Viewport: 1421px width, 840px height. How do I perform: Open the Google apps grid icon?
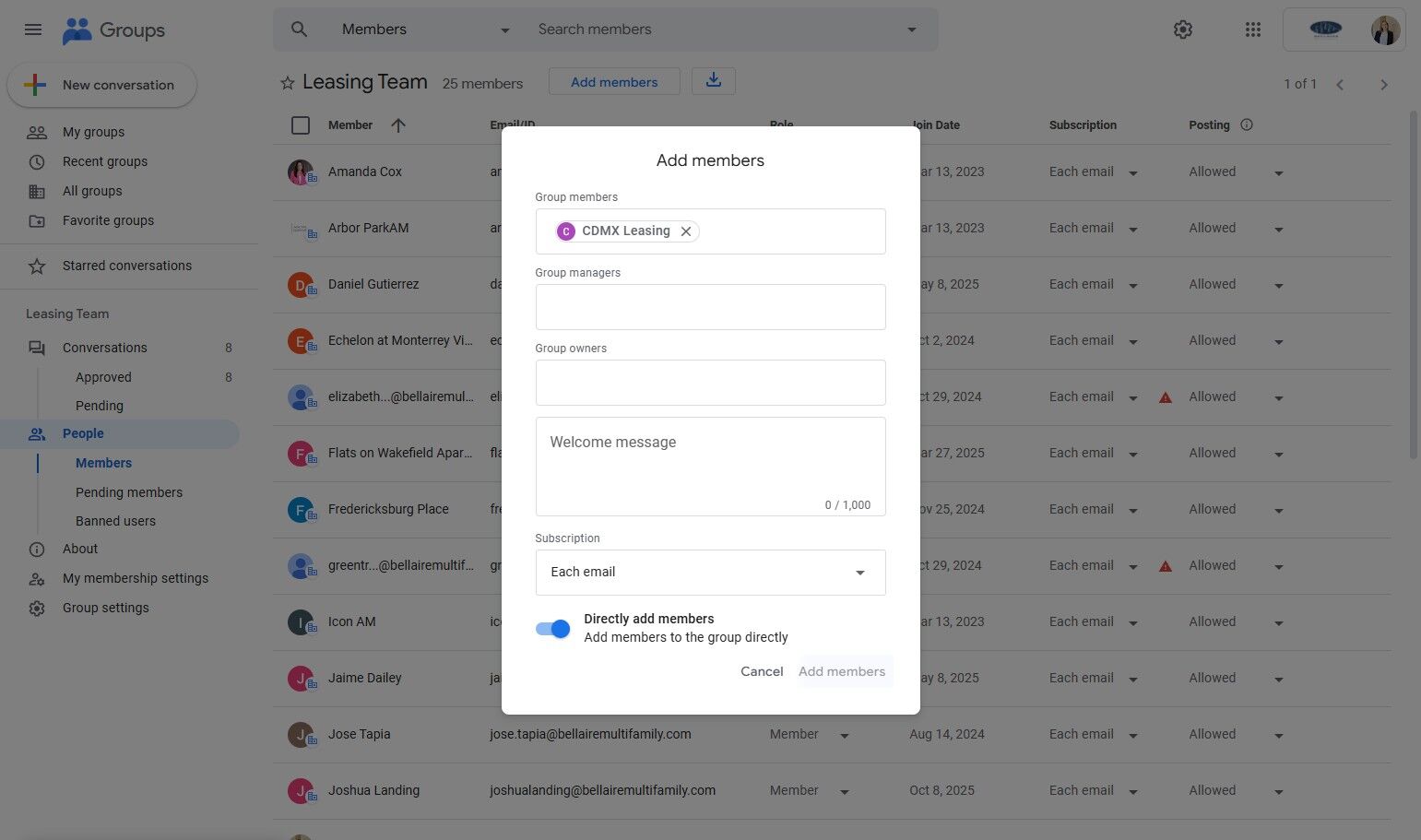1252,30
